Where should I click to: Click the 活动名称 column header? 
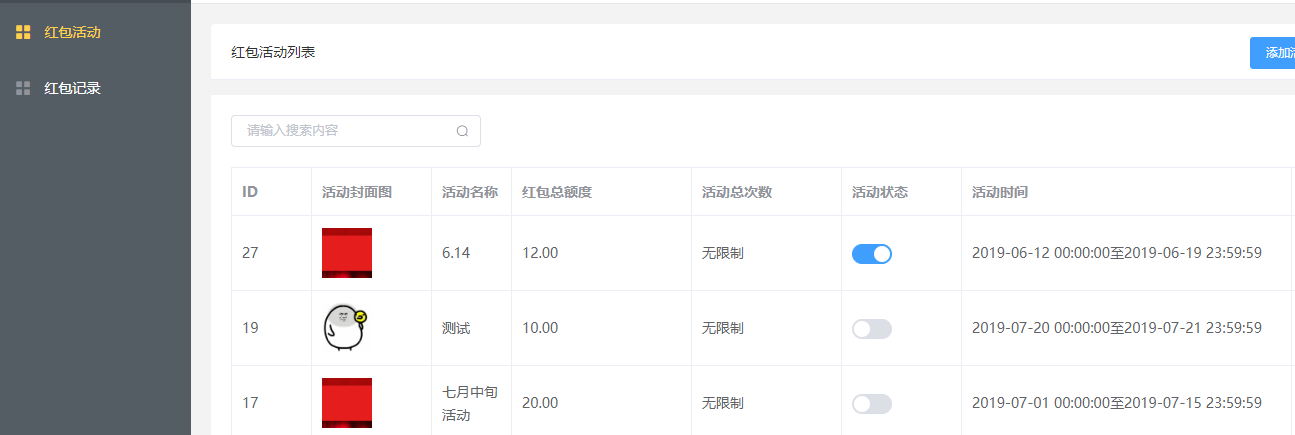coord(470,192)
